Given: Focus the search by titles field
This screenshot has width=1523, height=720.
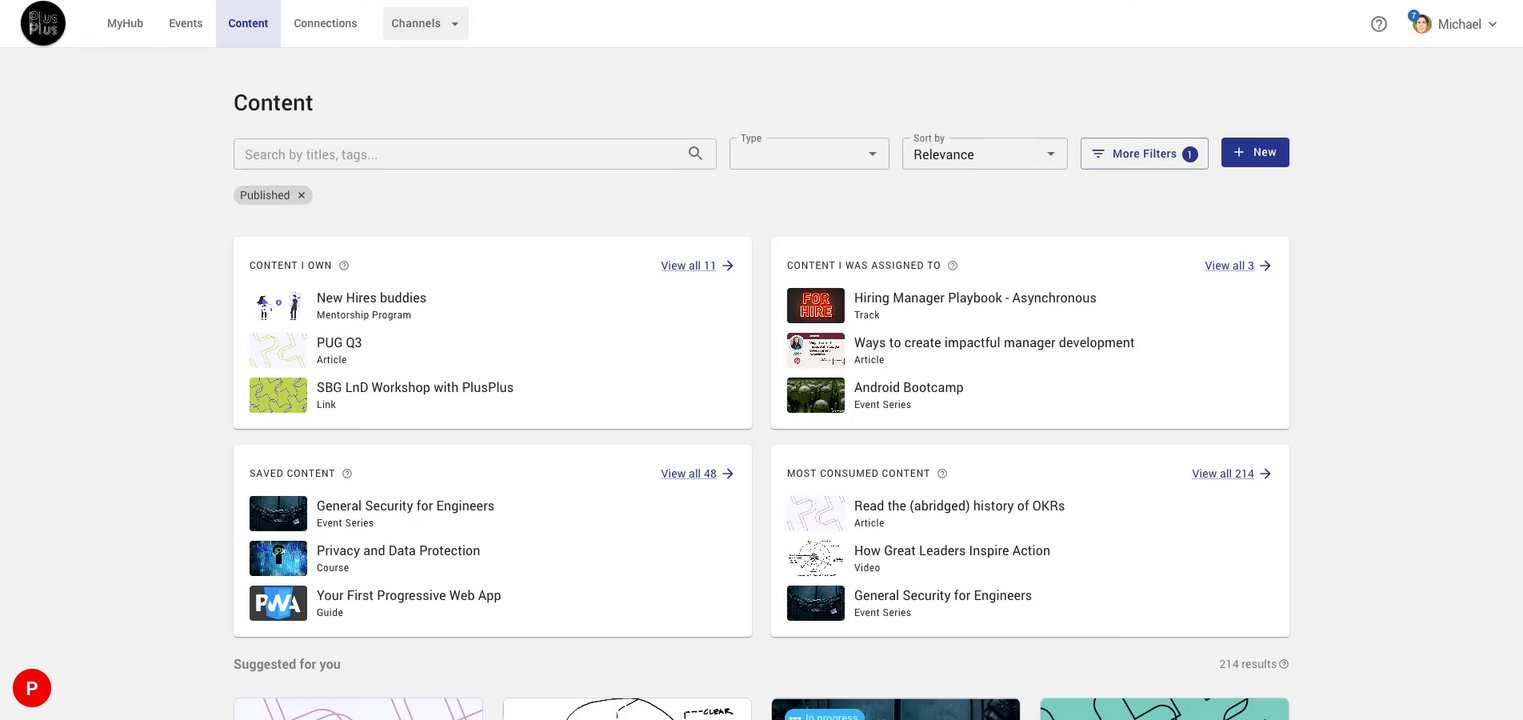Looking at the screenshot, I should 460,154.
